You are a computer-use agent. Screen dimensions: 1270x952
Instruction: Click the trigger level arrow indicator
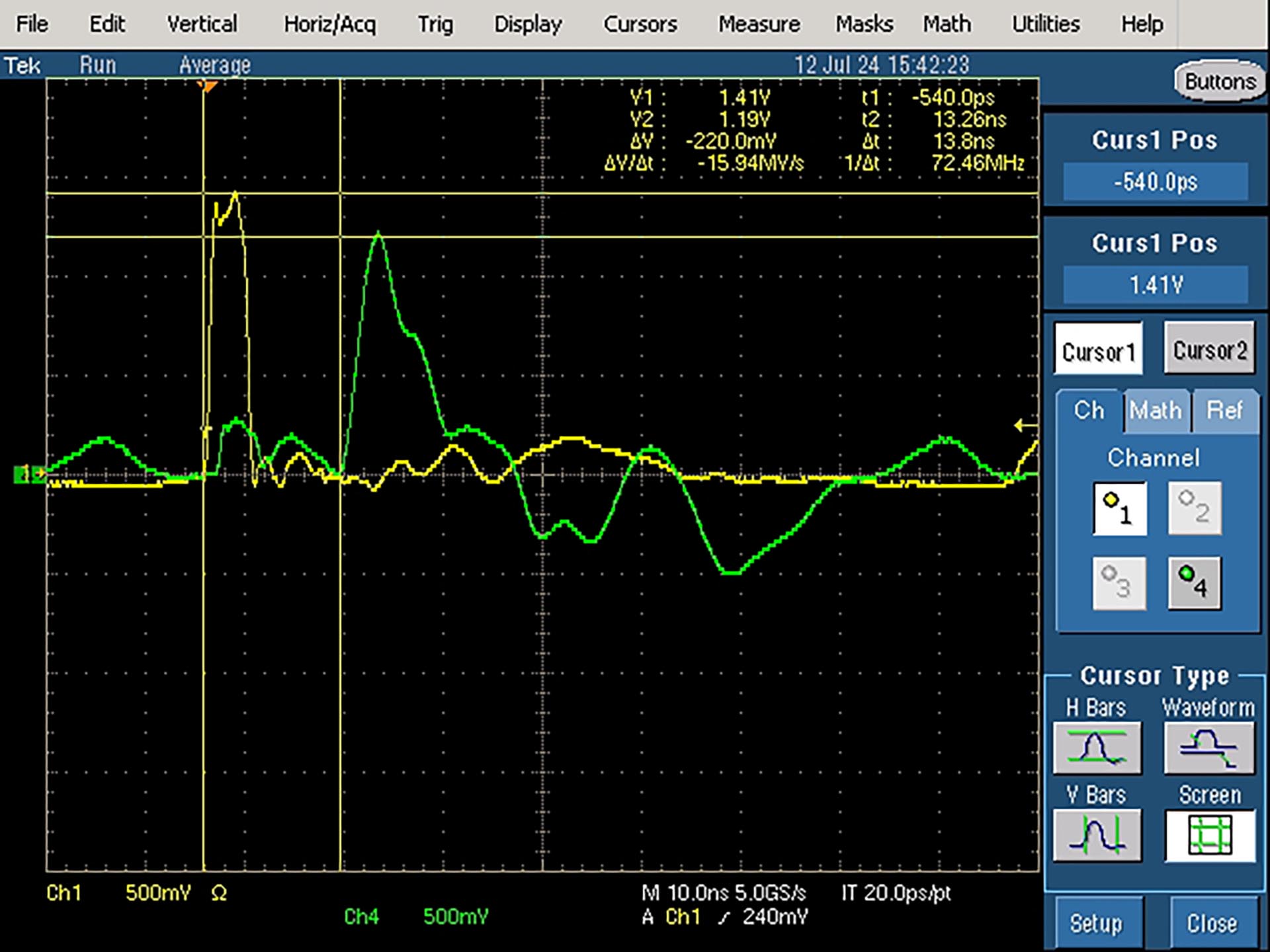tap(1025, 425)
